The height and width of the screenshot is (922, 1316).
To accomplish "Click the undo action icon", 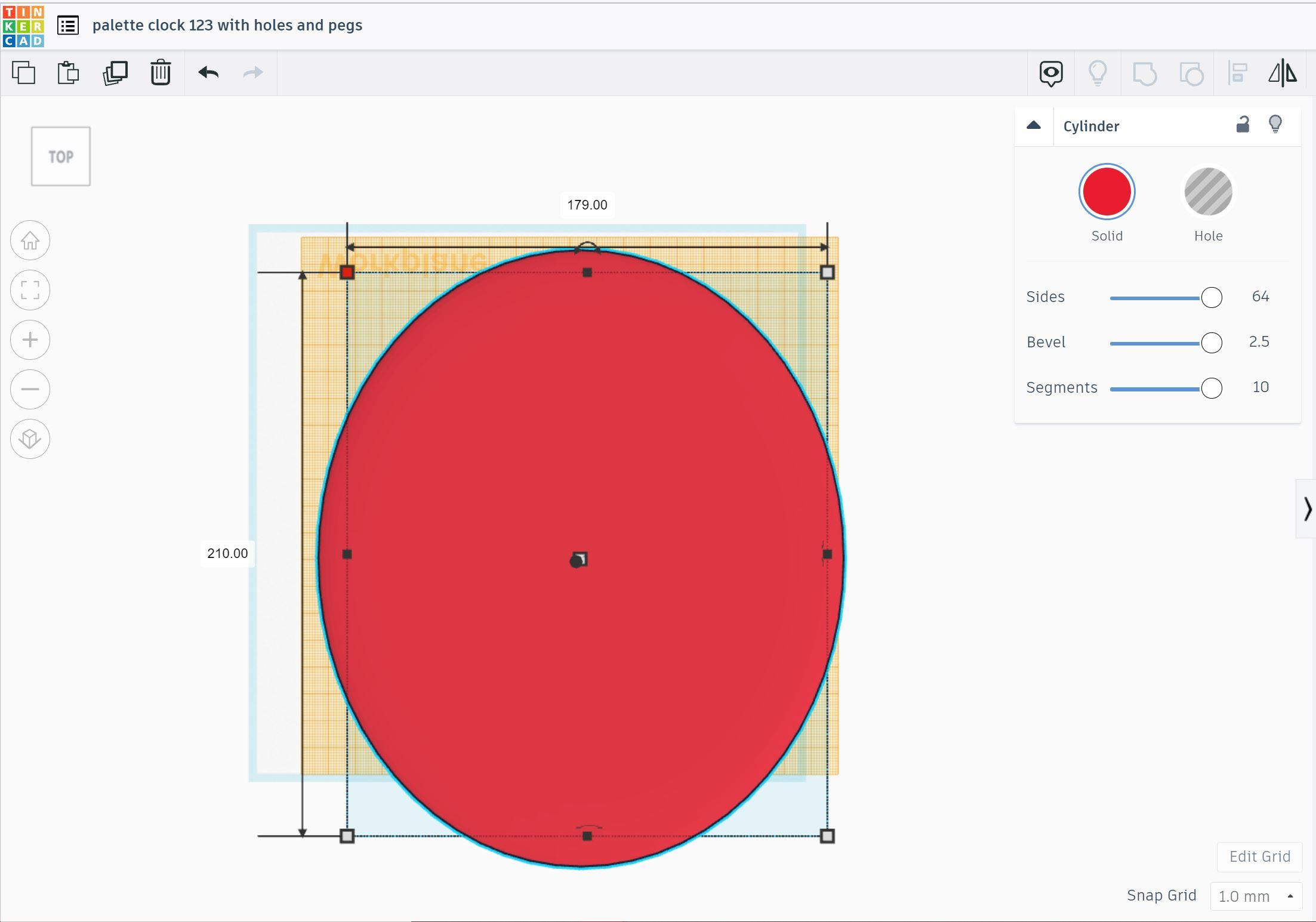I will [209, 72].
